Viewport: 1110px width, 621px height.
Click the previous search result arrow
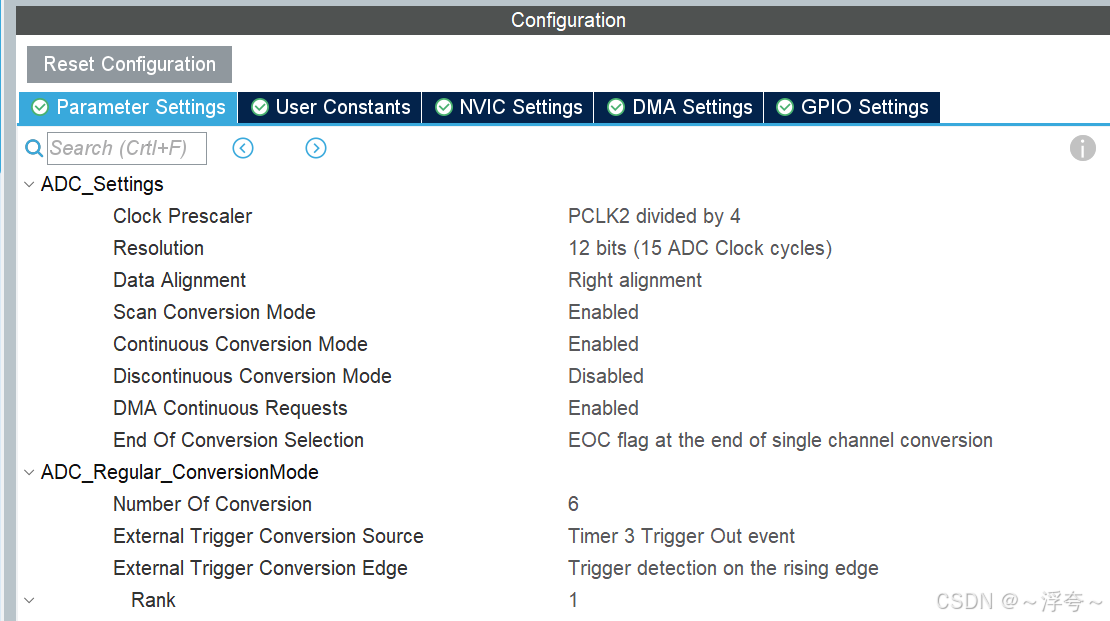242,147
